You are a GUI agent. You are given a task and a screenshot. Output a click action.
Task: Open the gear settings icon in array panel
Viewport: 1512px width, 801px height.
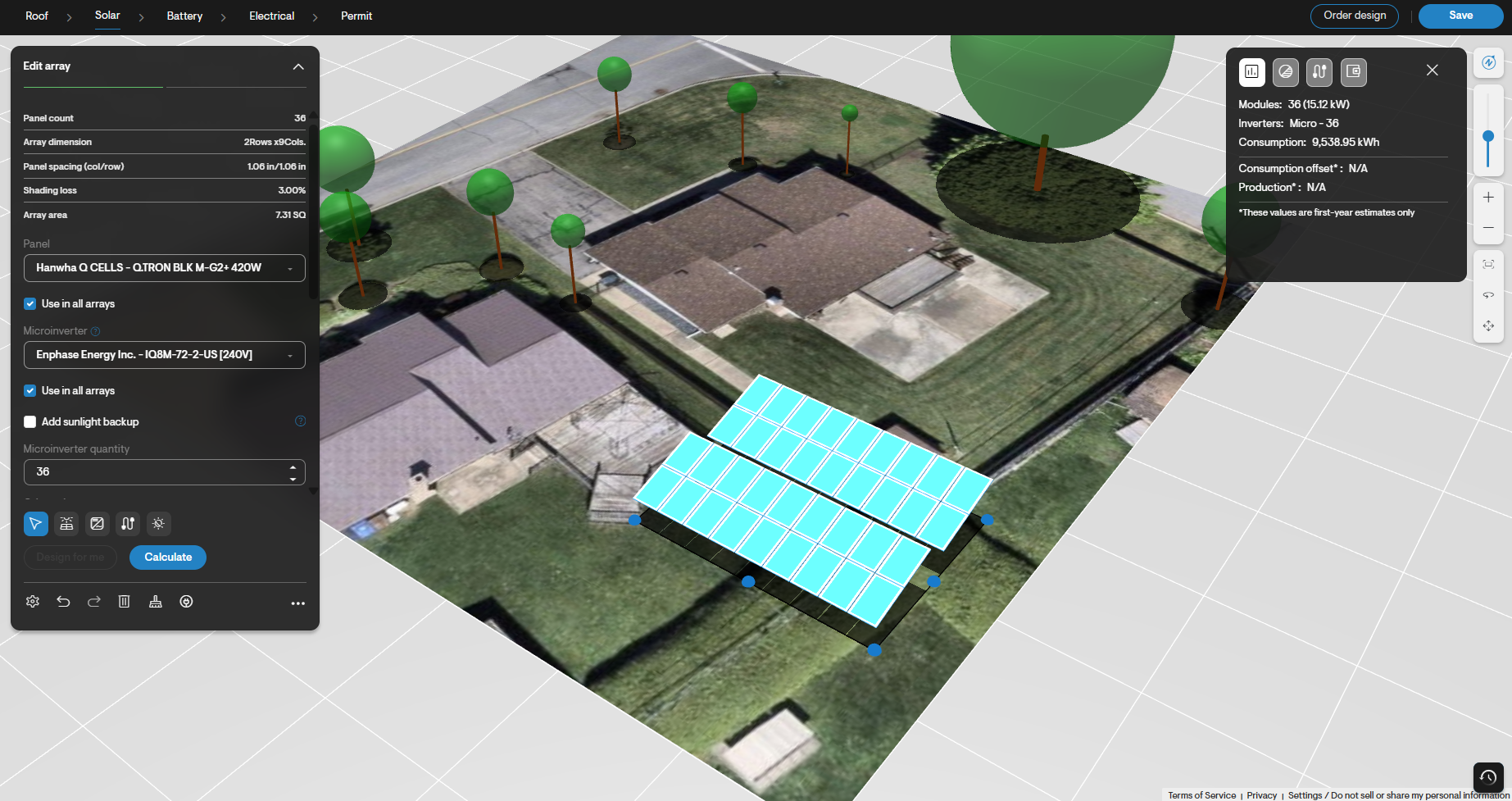[x=33, y=602]
